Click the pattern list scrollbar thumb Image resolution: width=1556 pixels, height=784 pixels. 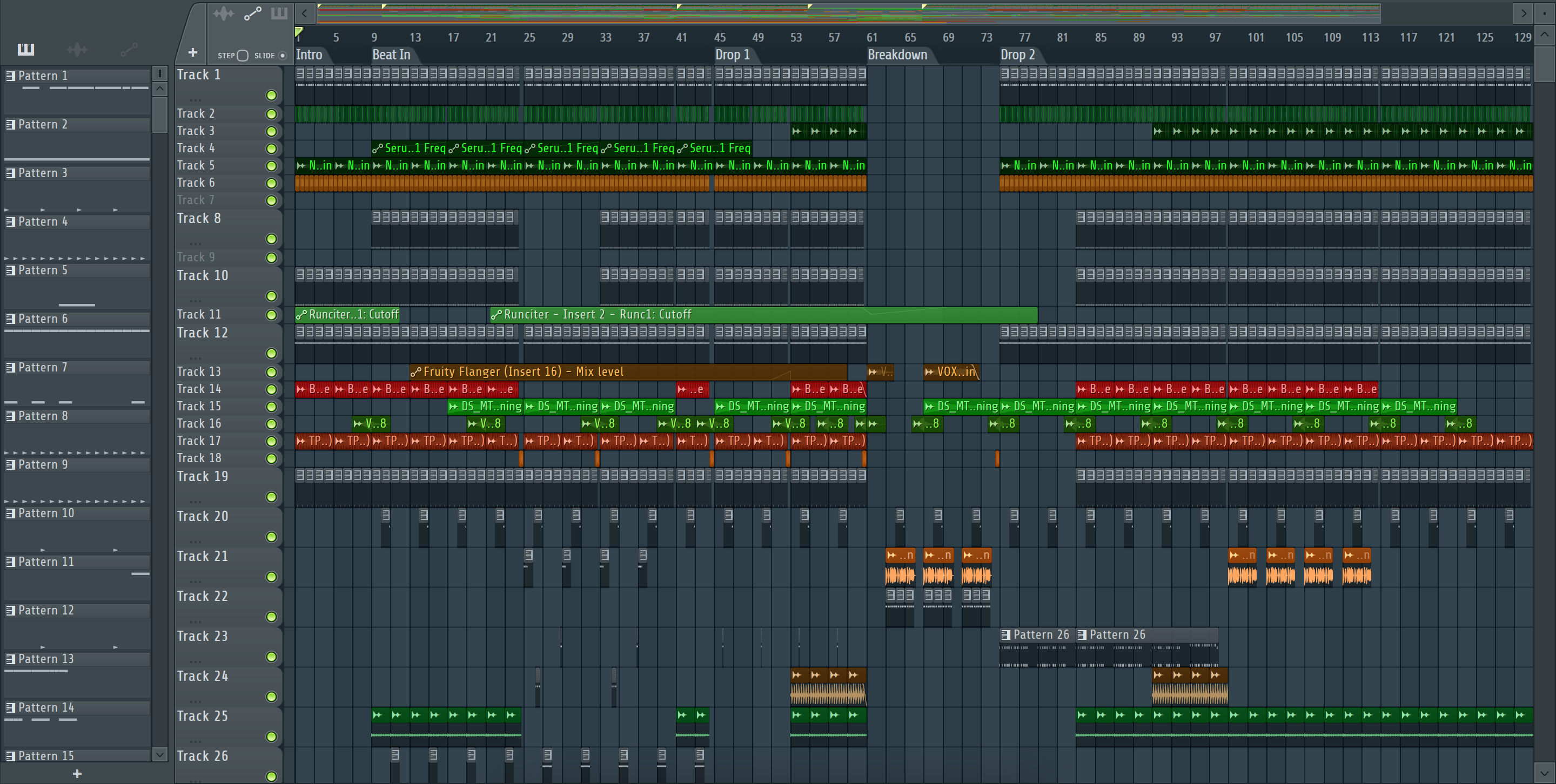point(159,114)
